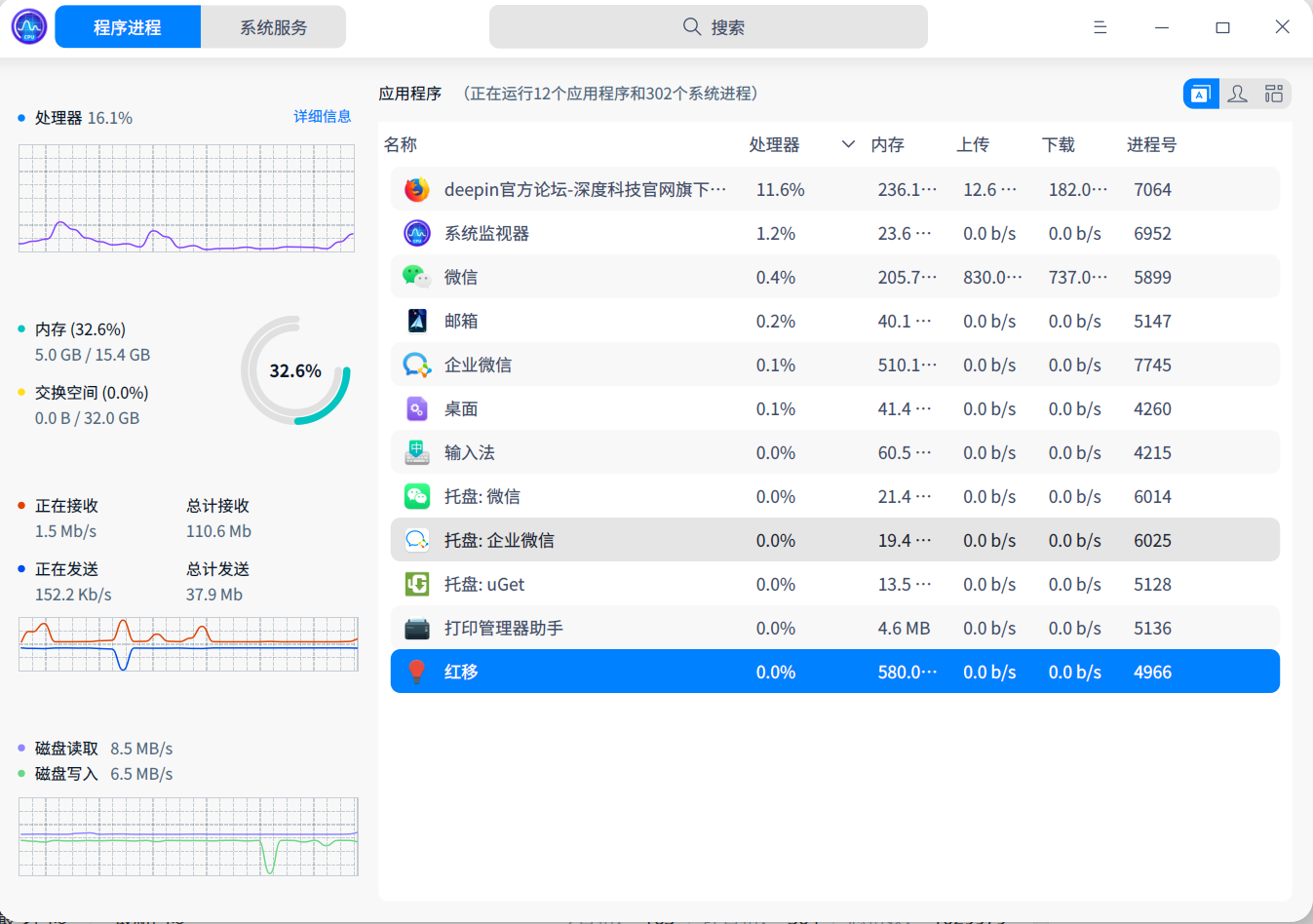This screenshot has height=924, width=1313.
Task: Open 详细信息 processor details link
Action: pyautogui.click(x=323, y=116)
